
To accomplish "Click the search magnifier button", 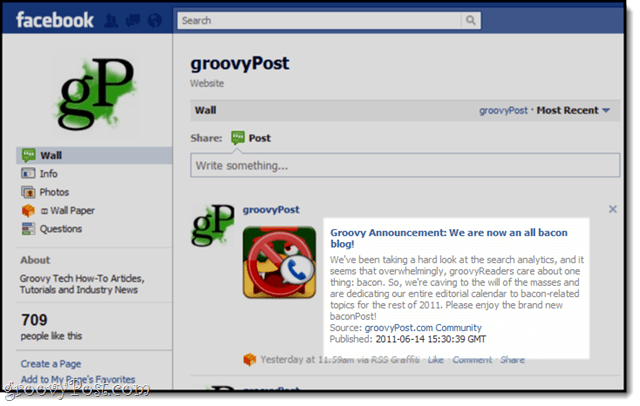I will coord(471,20).
